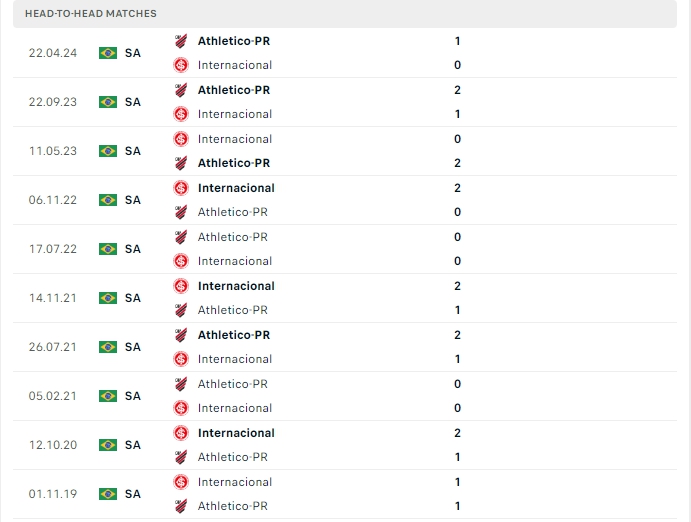Click Internacional crest in 14.11.21 match
Image resolution: width=691 pixels, height=522 pixels.
(x=181, y=286)
